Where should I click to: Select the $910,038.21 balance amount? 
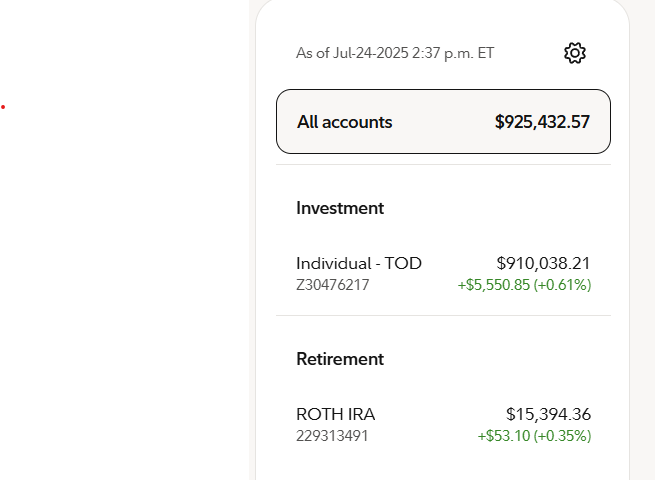543,264
